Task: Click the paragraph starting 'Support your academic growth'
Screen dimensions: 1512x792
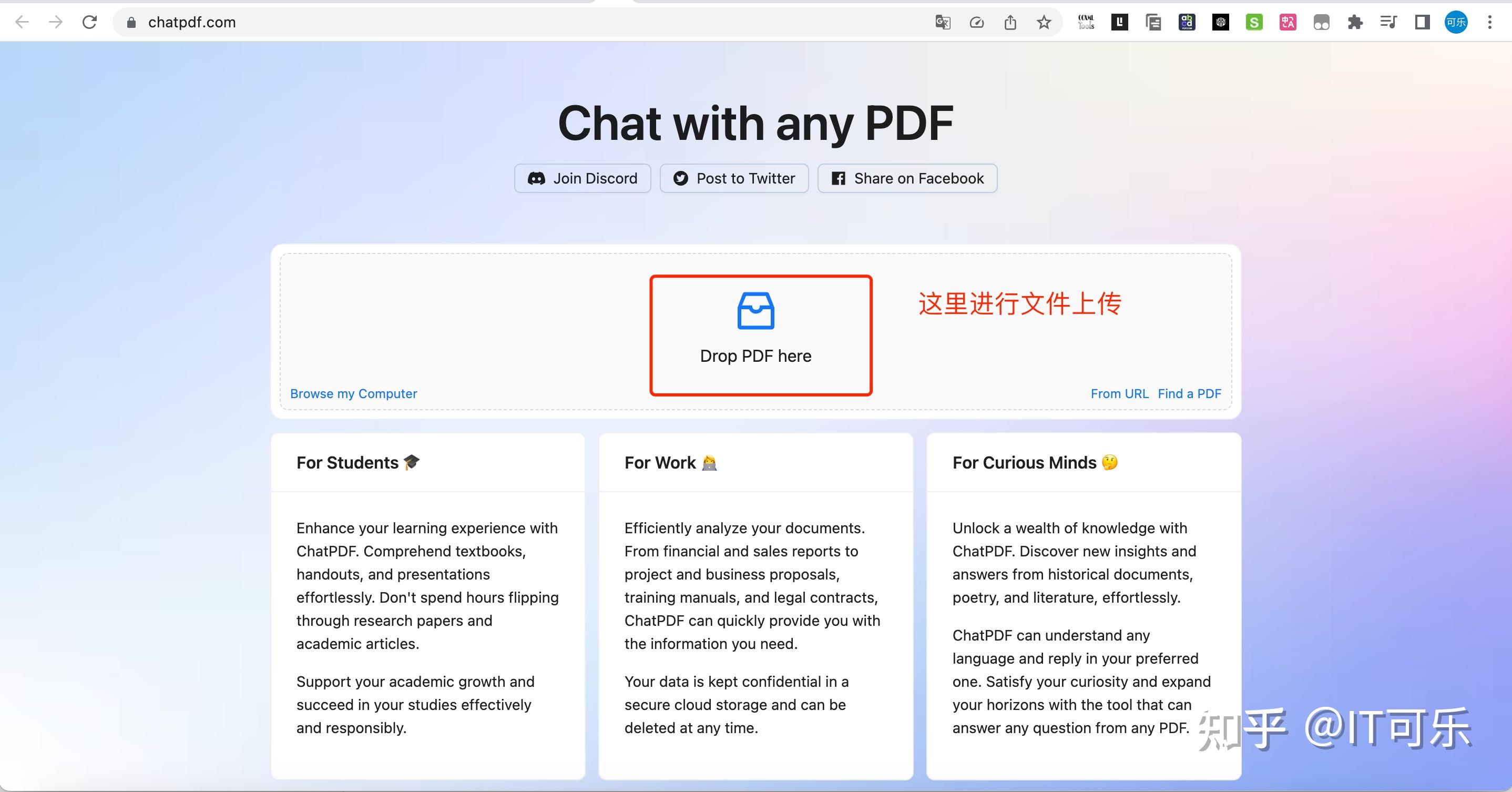Action: tap(415, 705)
